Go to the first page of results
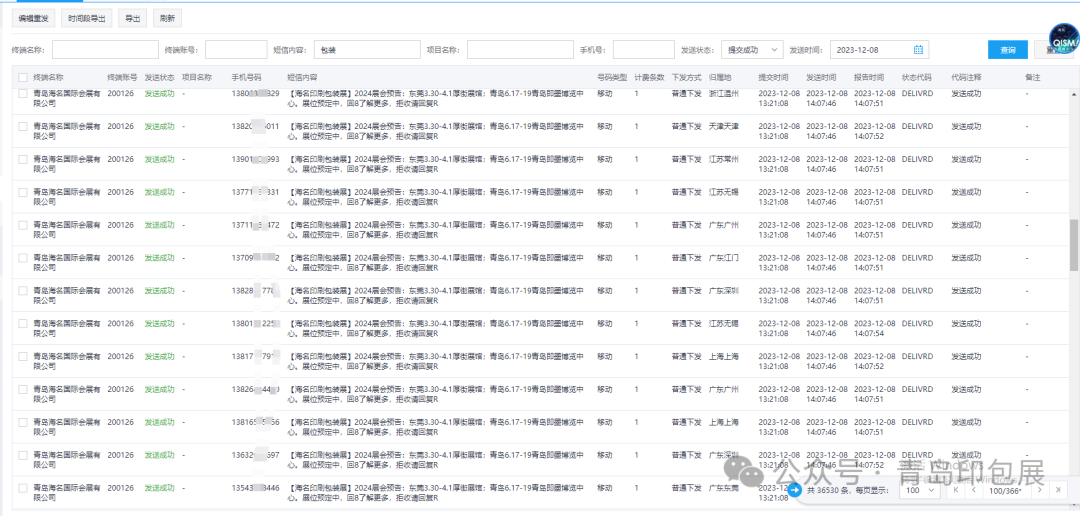Screen dimensions: 1080x516 click(956, 491)
